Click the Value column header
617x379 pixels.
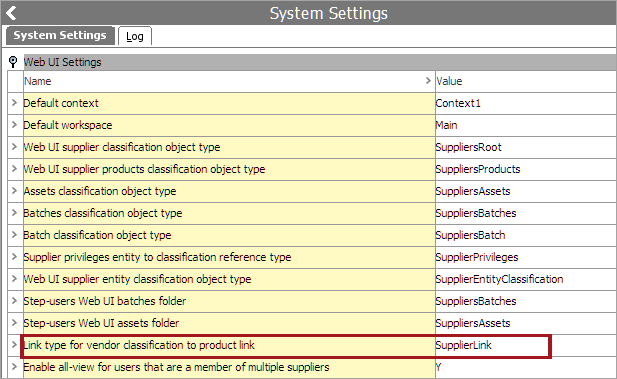tap(526, 81)
